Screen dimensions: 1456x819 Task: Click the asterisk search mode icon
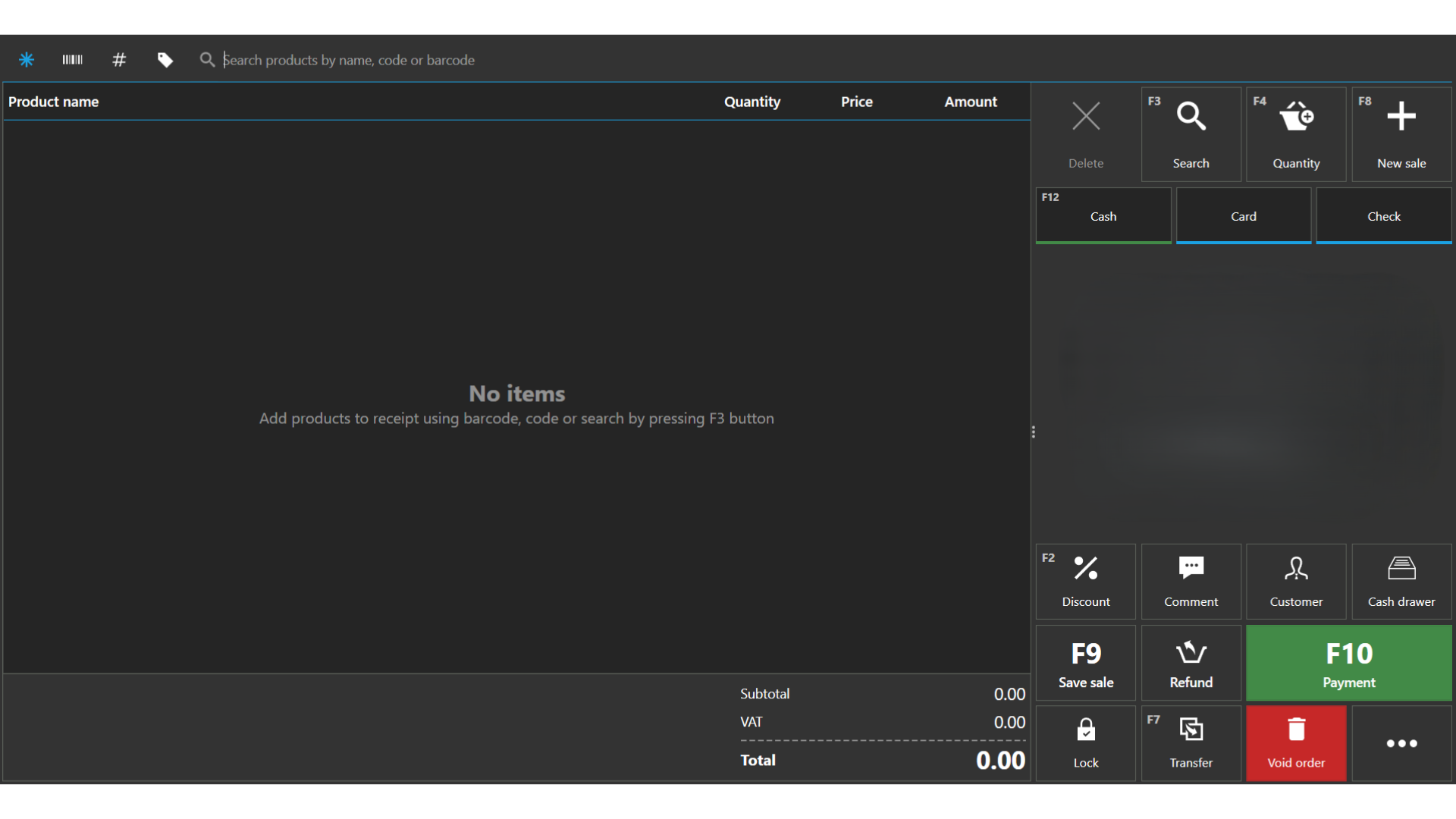tap(27, 60)
